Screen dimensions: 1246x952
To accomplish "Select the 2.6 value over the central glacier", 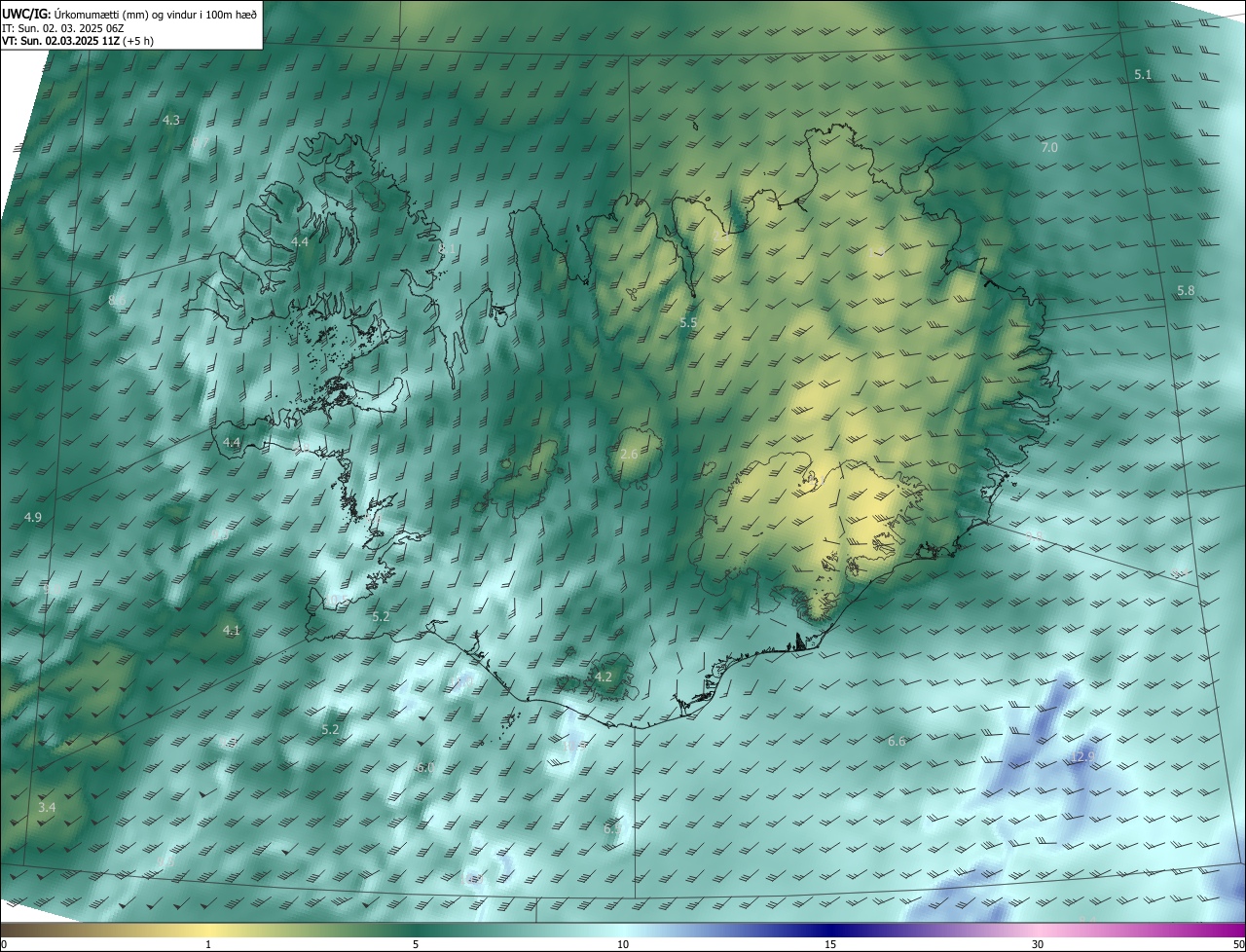I will [x=629, y=455].
